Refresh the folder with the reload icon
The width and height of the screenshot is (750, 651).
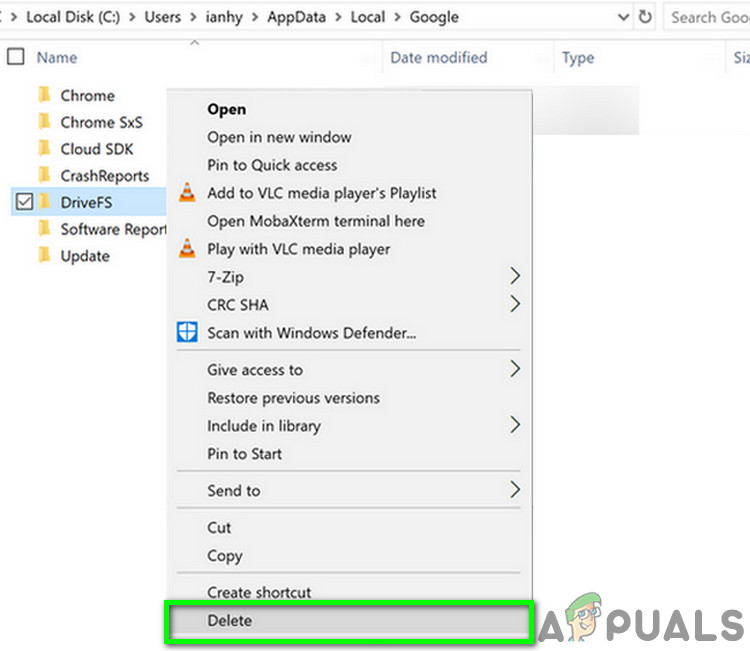(645, 17)
